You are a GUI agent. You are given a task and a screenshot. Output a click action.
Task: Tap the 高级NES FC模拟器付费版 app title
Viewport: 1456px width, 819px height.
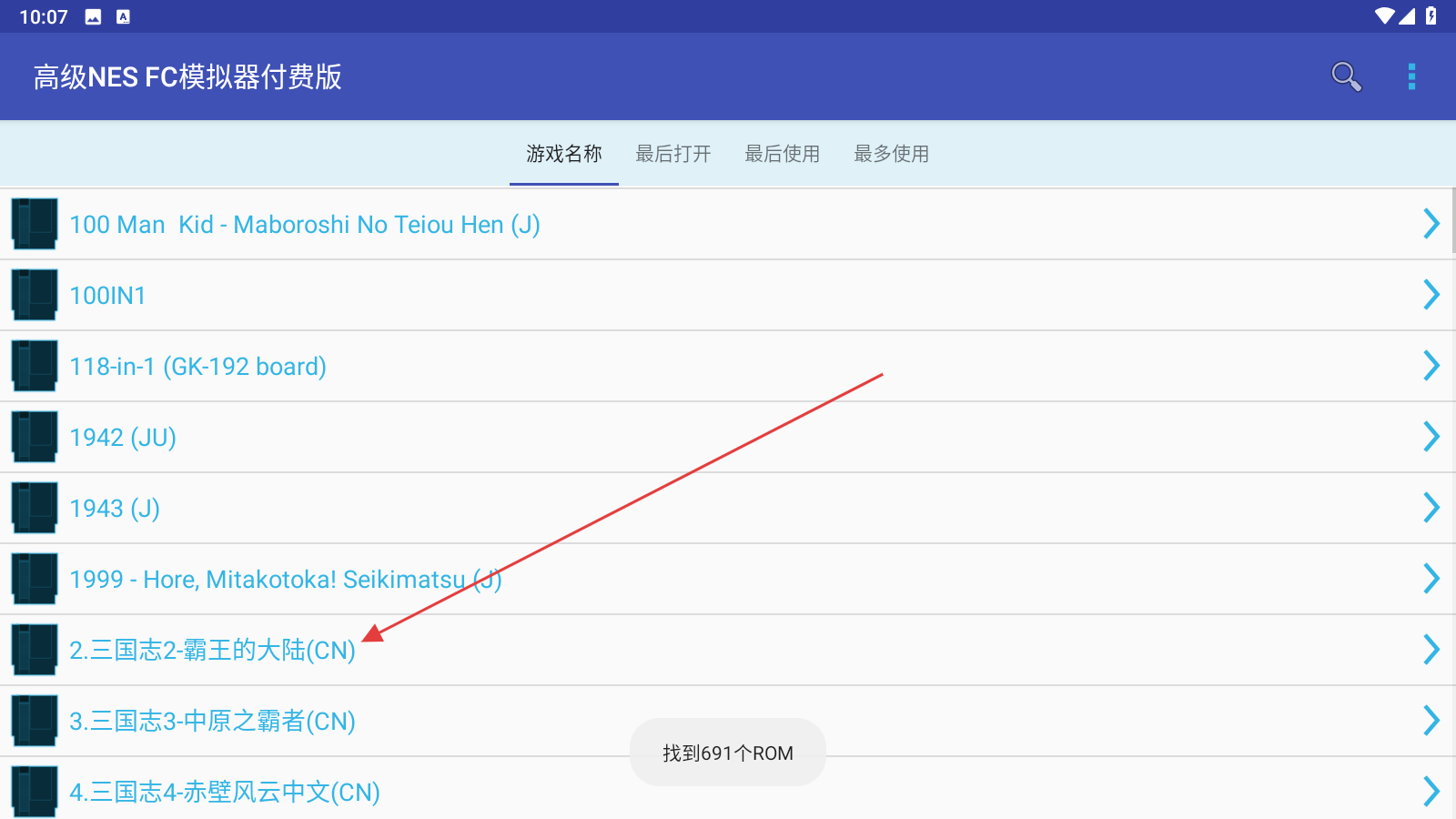(x=187, y=76)
